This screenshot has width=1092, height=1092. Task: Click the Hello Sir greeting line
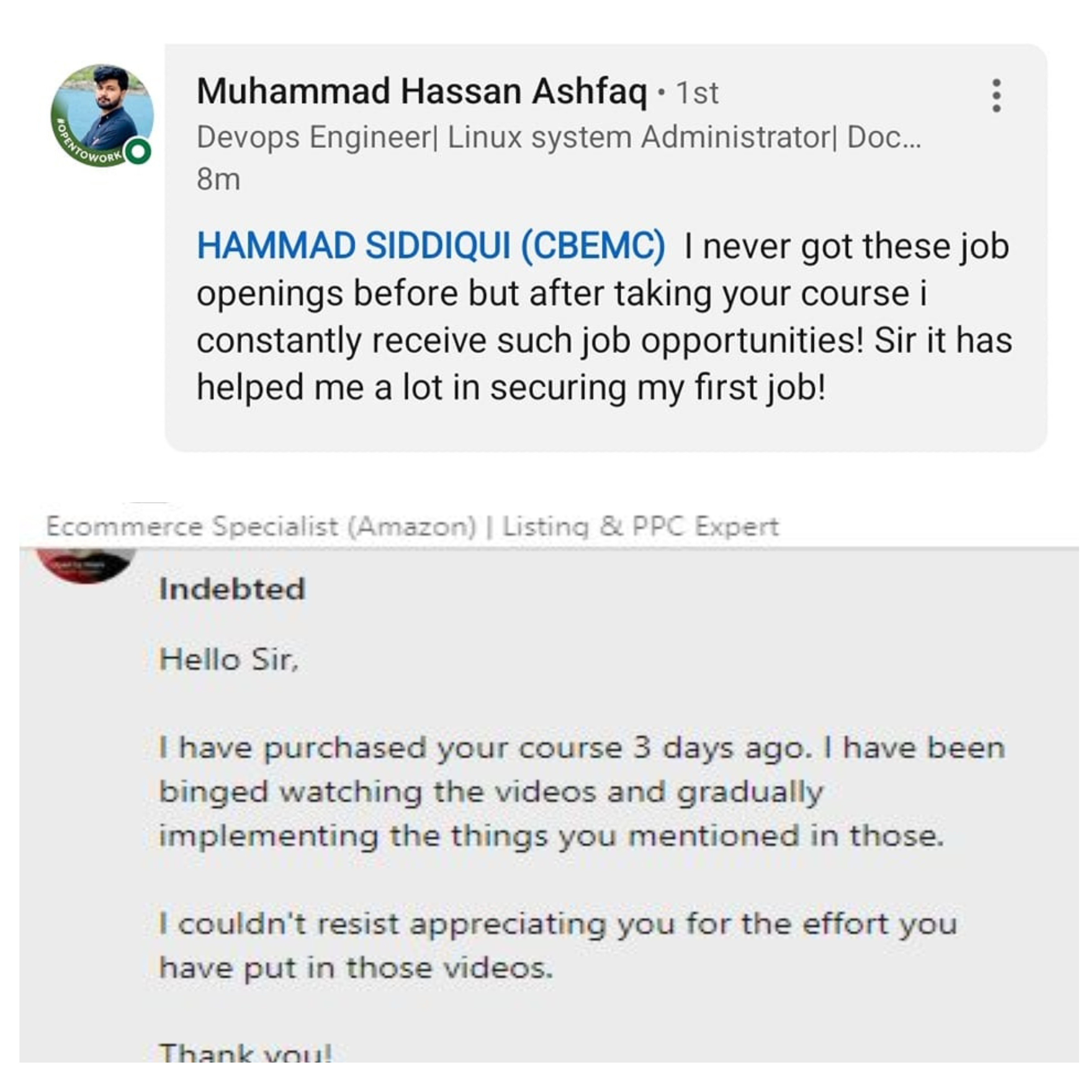pyautogui.click(x=228, y=660)
